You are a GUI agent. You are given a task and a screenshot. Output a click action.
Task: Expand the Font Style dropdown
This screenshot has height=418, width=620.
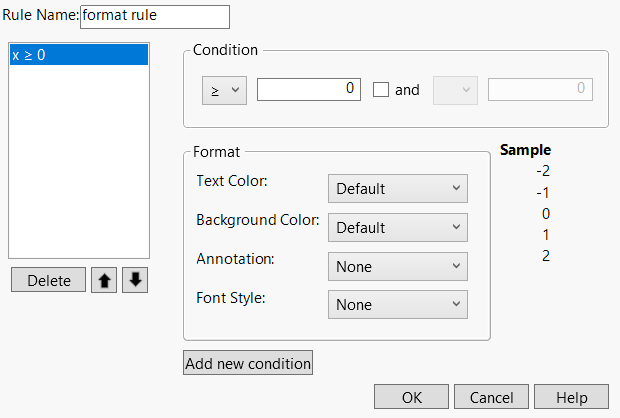(x=397, y=304)
